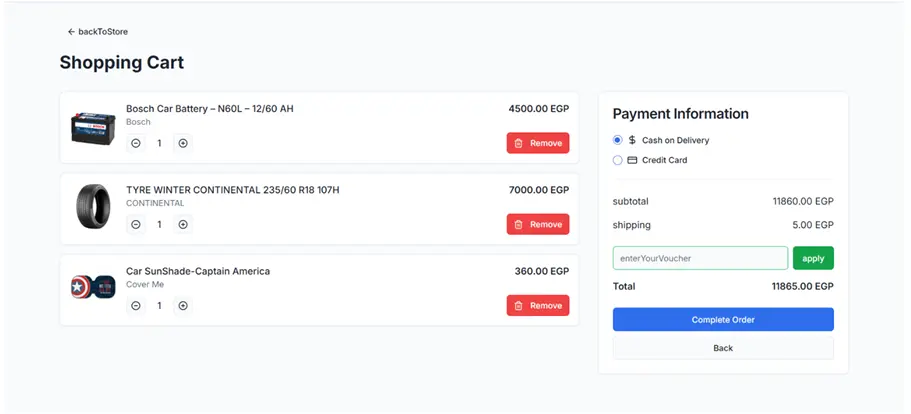Screen dimensions: 911x414
Task: Remove Car SunShade from the cart
Action: point(538,306)
